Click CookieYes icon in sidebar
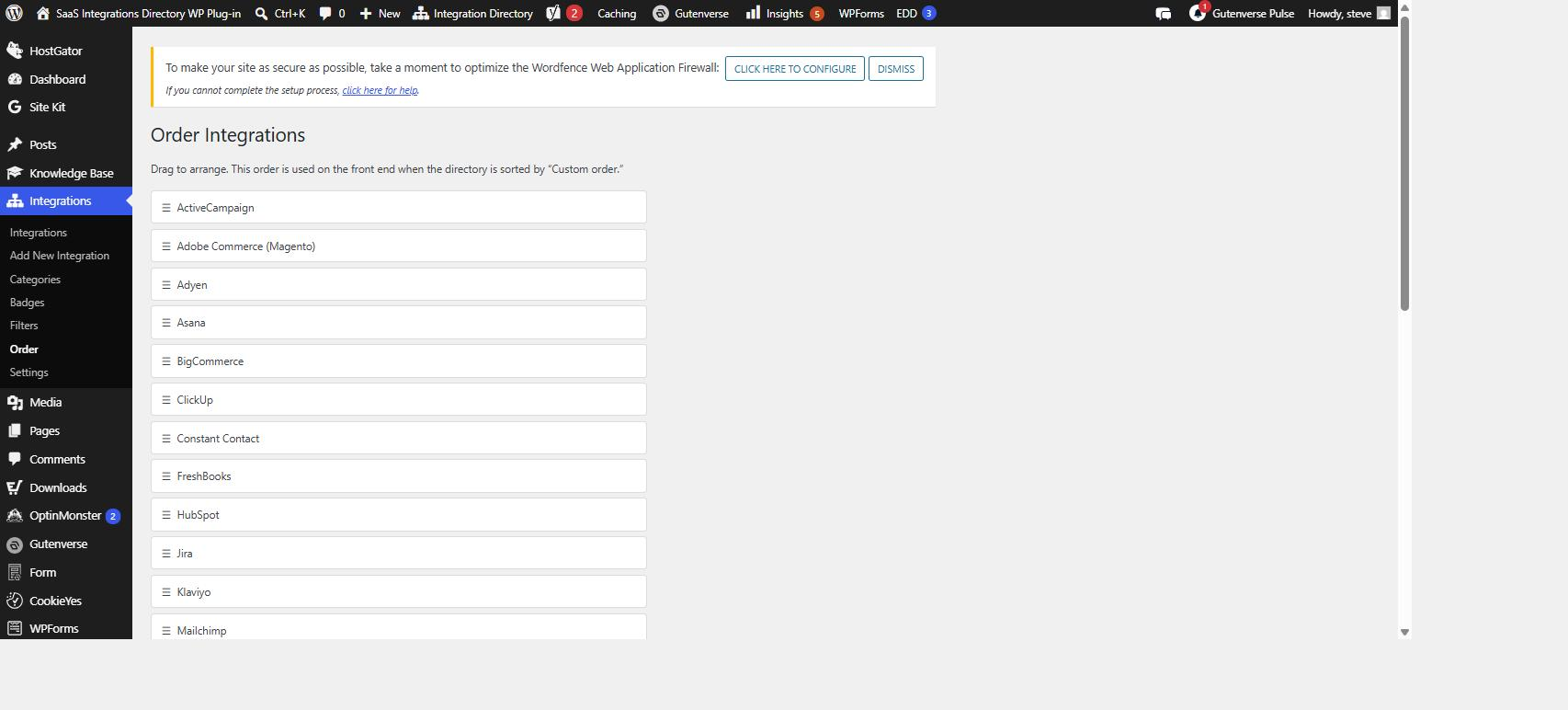Image resolution: width=1568 pixels, height=710 pixels. (x=15, y=601)
